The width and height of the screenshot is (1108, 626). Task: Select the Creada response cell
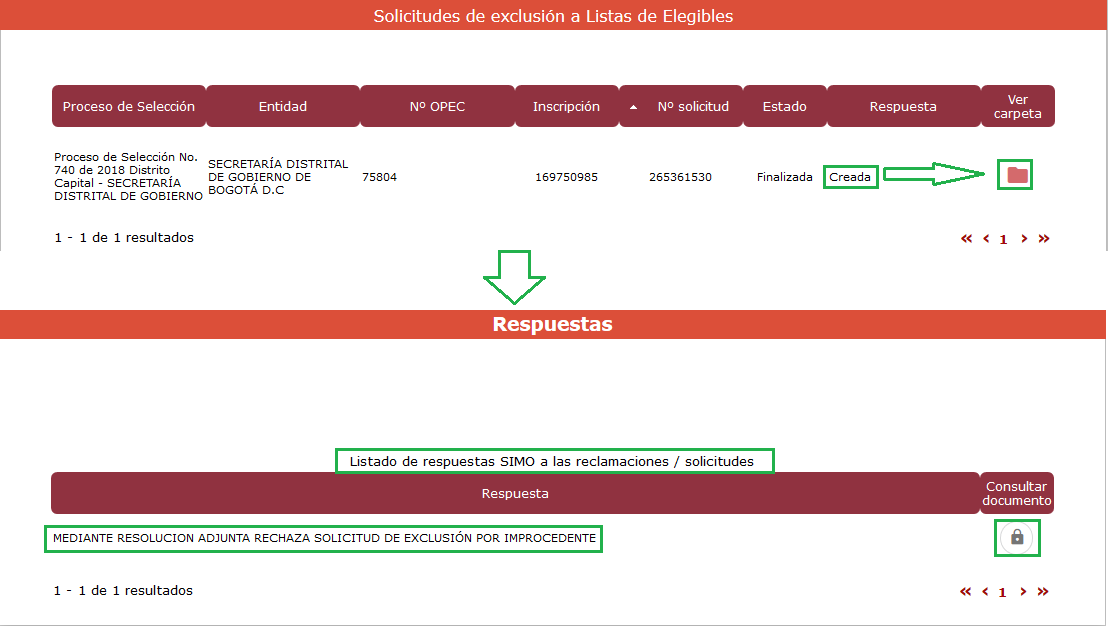pyautogui.click(x=850, y=177)
